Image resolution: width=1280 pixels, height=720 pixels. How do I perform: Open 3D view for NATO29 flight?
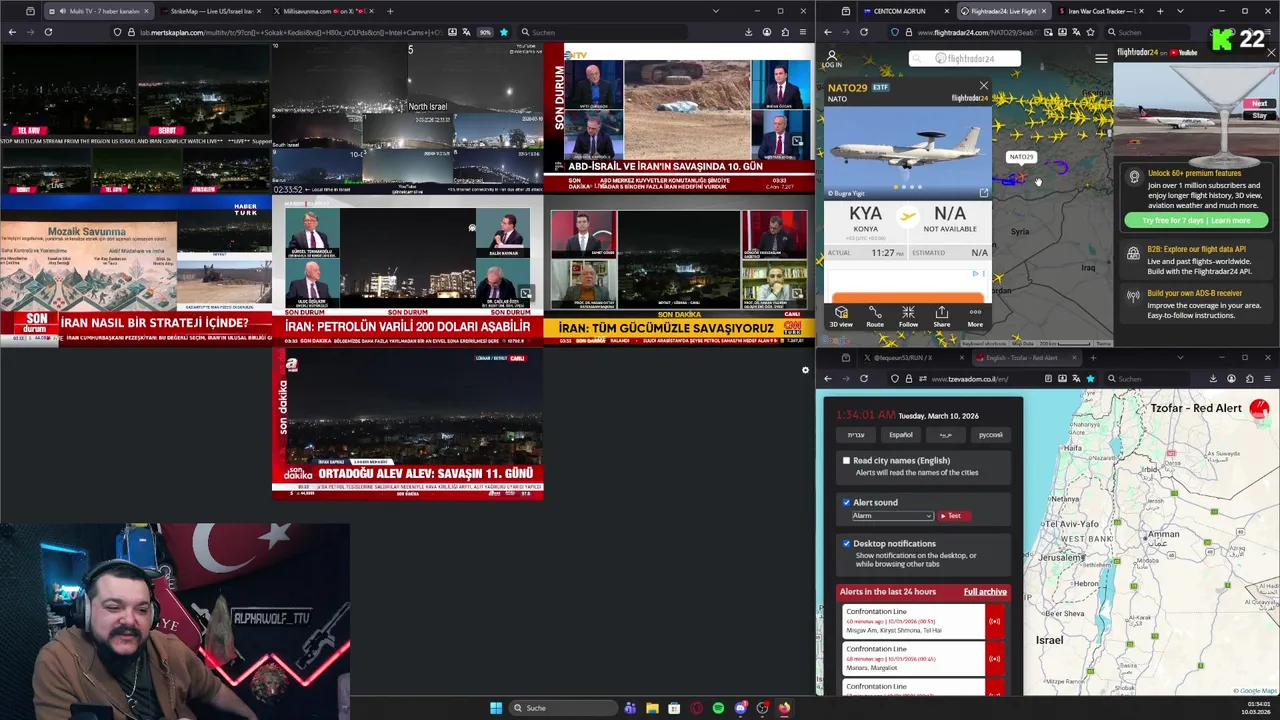(x=841, y=317)
